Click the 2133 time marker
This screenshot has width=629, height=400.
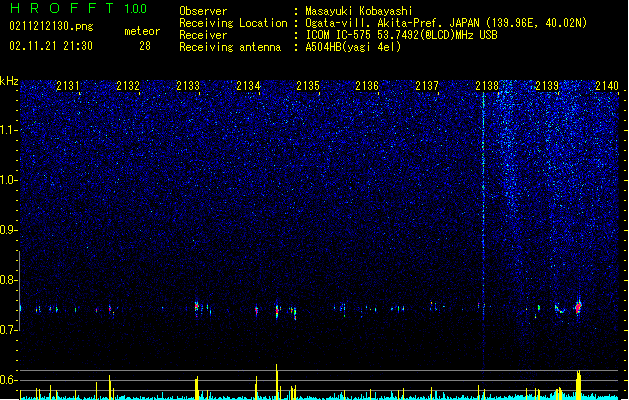188,86
